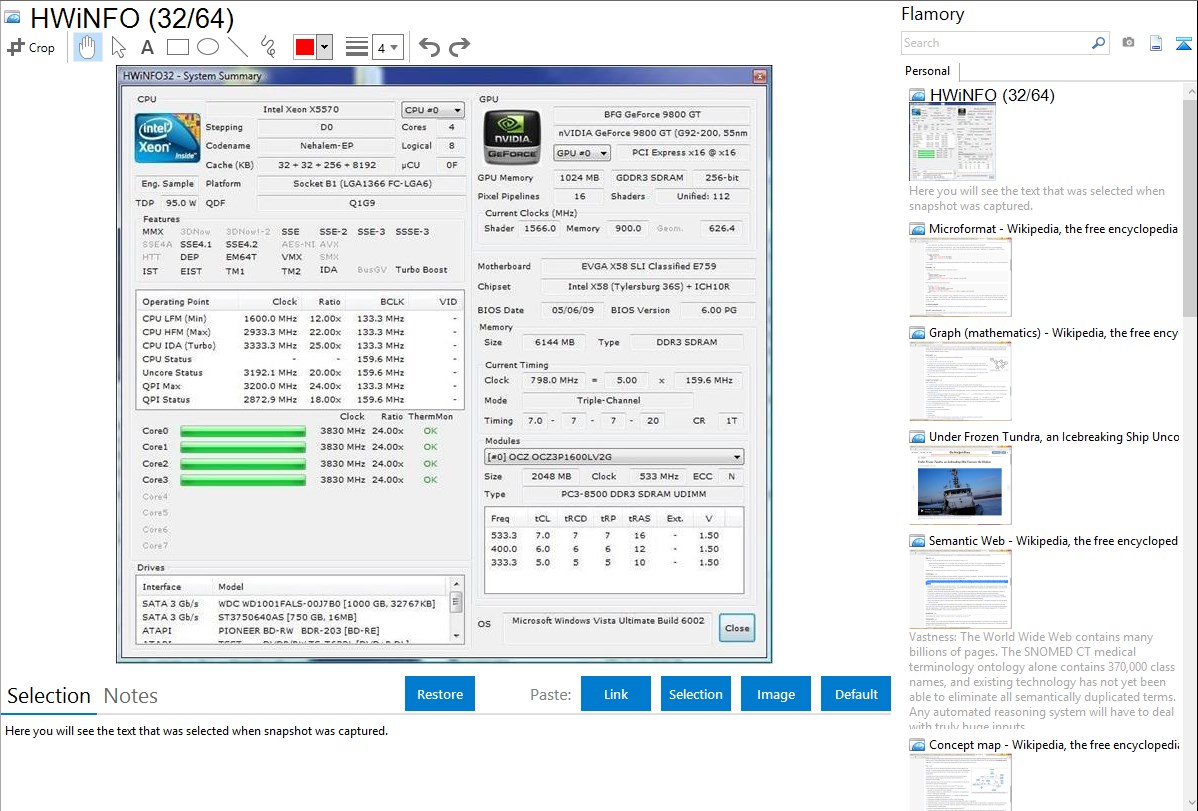This screenshot has height=811, width=1198.
Task: Pick the rectangle shape tool
Action: click(x=177, y=47)
